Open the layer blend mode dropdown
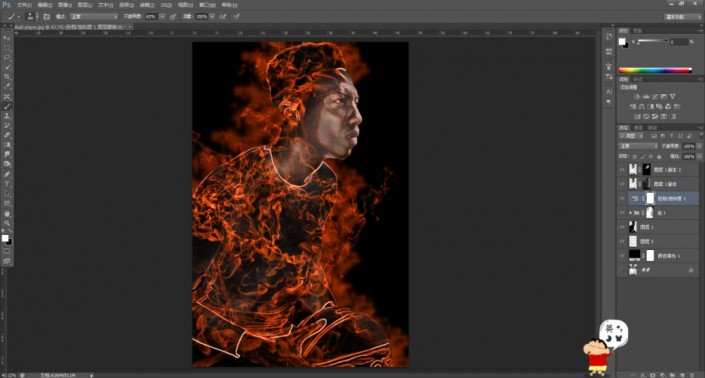This screenshot has height=378, width=705. point(638,146)
